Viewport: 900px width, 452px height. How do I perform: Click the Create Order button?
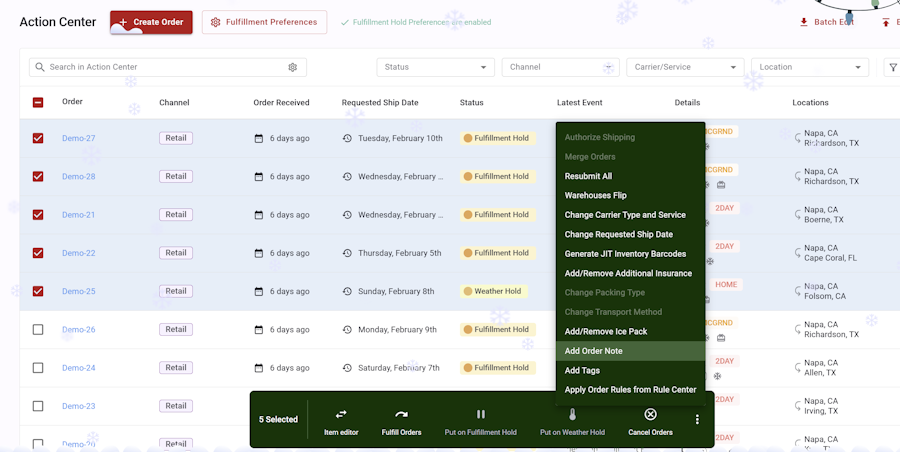(151, 22)
